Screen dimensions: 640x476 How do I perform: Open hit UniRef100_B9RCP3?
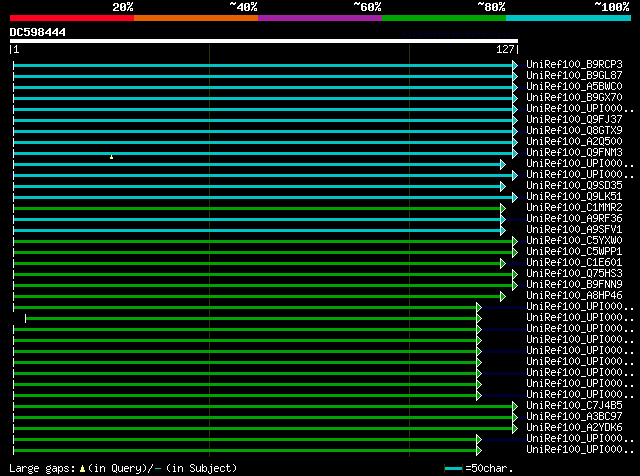[x=574, y=65]
